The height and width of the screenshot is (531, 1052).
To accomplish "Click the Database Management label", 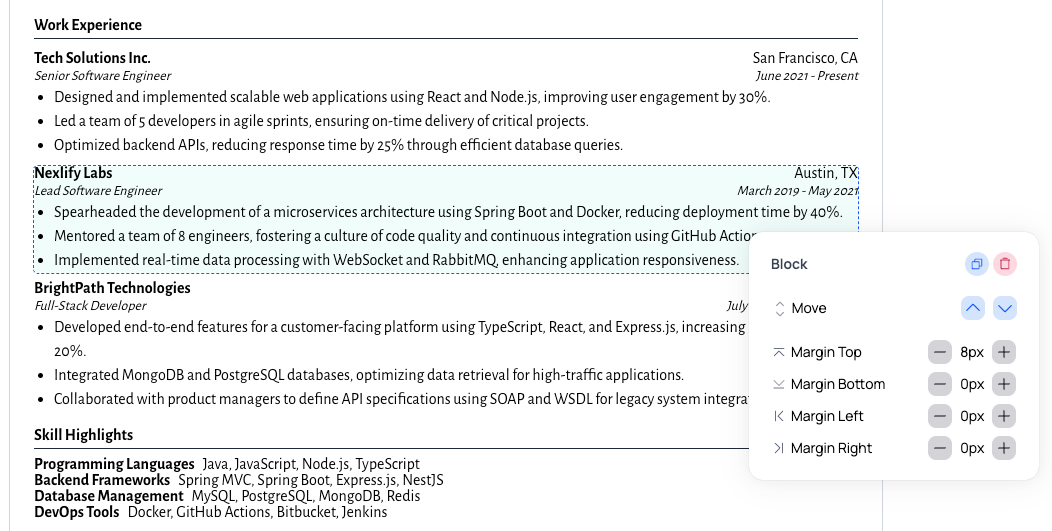I will point(109,496).
